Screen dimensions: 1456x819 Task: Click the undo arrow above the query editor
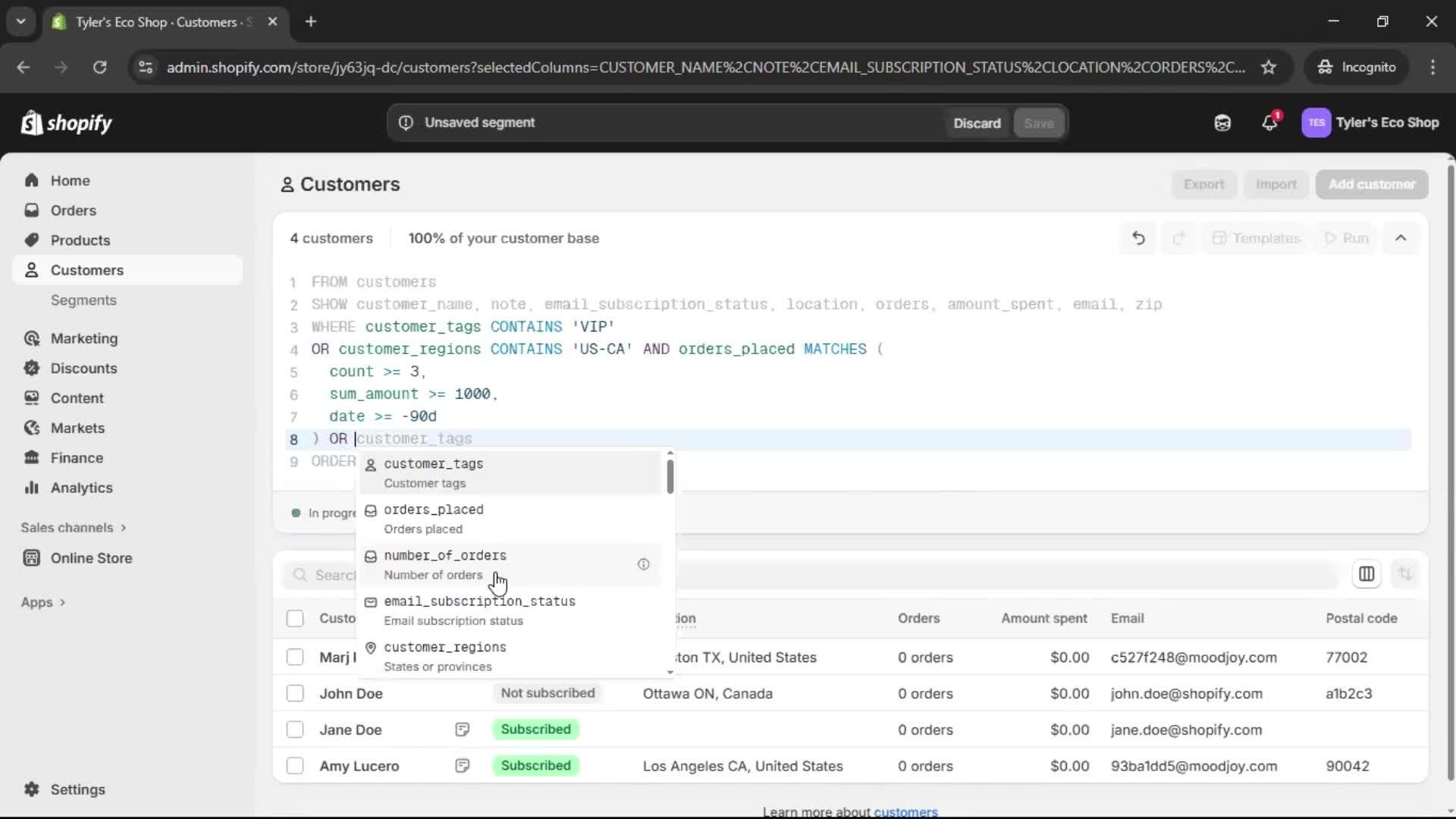pos(1138,237)
